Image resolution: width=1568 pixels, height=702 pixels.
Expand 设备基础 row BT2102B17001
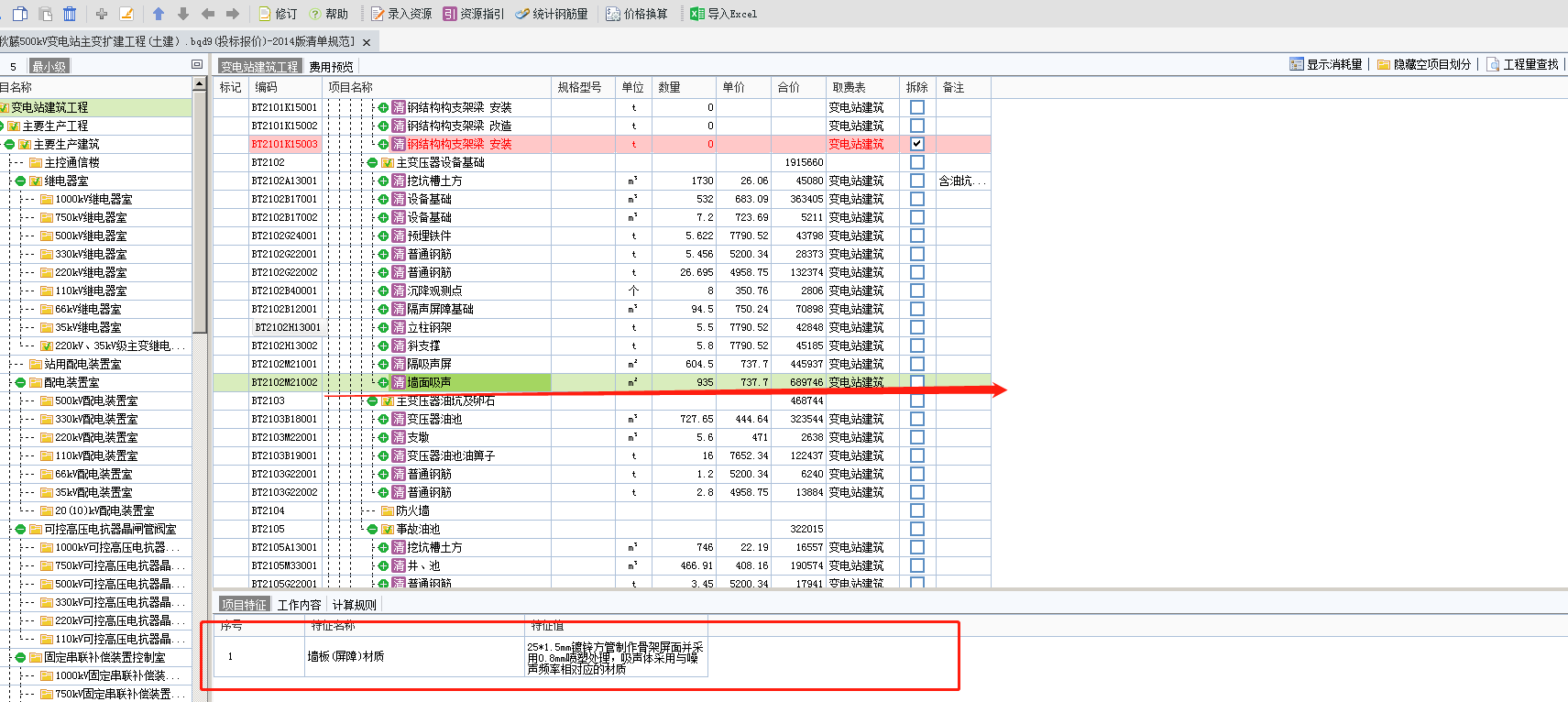(x=383, y=199)
